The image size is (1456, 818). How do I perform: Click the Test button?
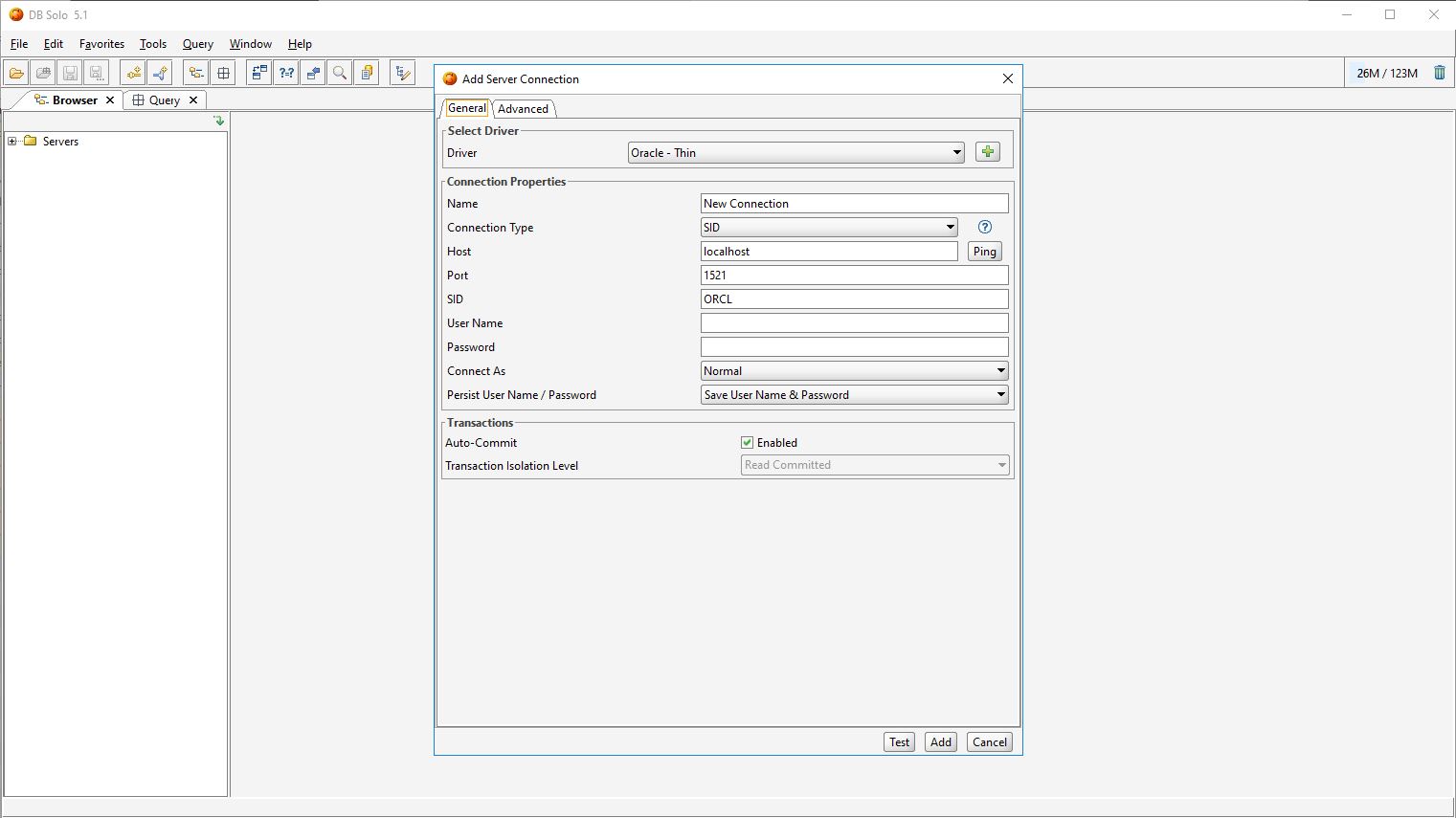pos(900,741)
